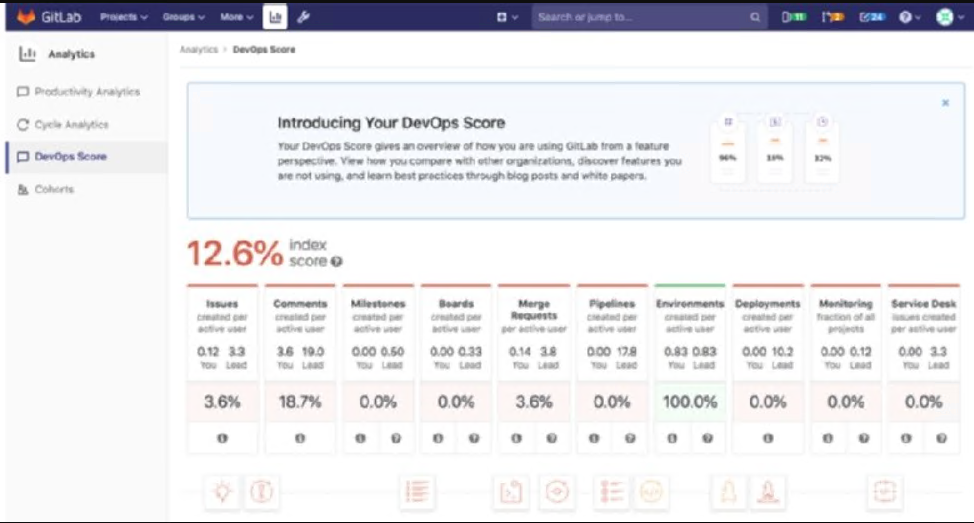Open the plus 'new' dropdown

(x=507, y=17)
